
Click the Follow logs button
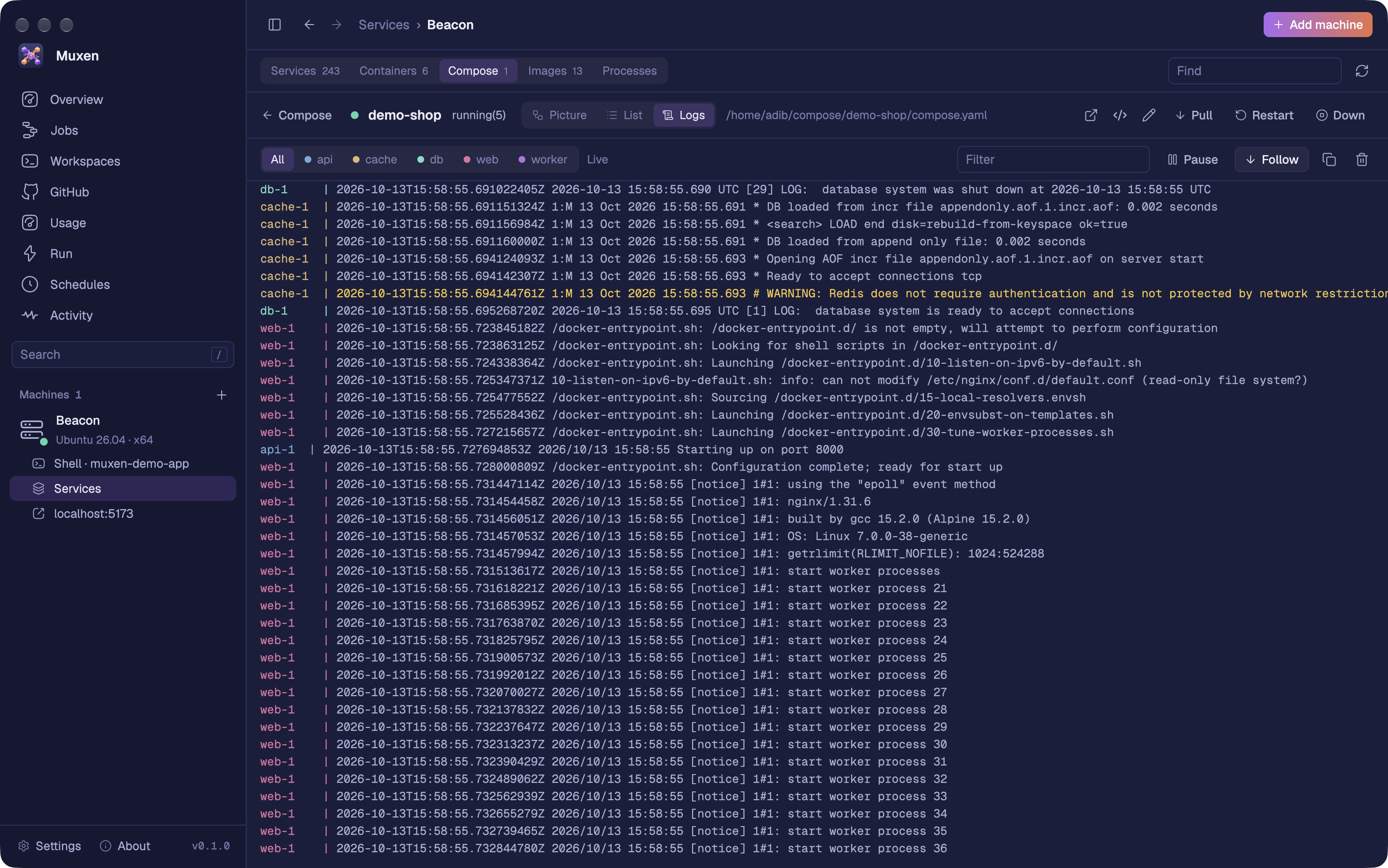(1271, 159)
